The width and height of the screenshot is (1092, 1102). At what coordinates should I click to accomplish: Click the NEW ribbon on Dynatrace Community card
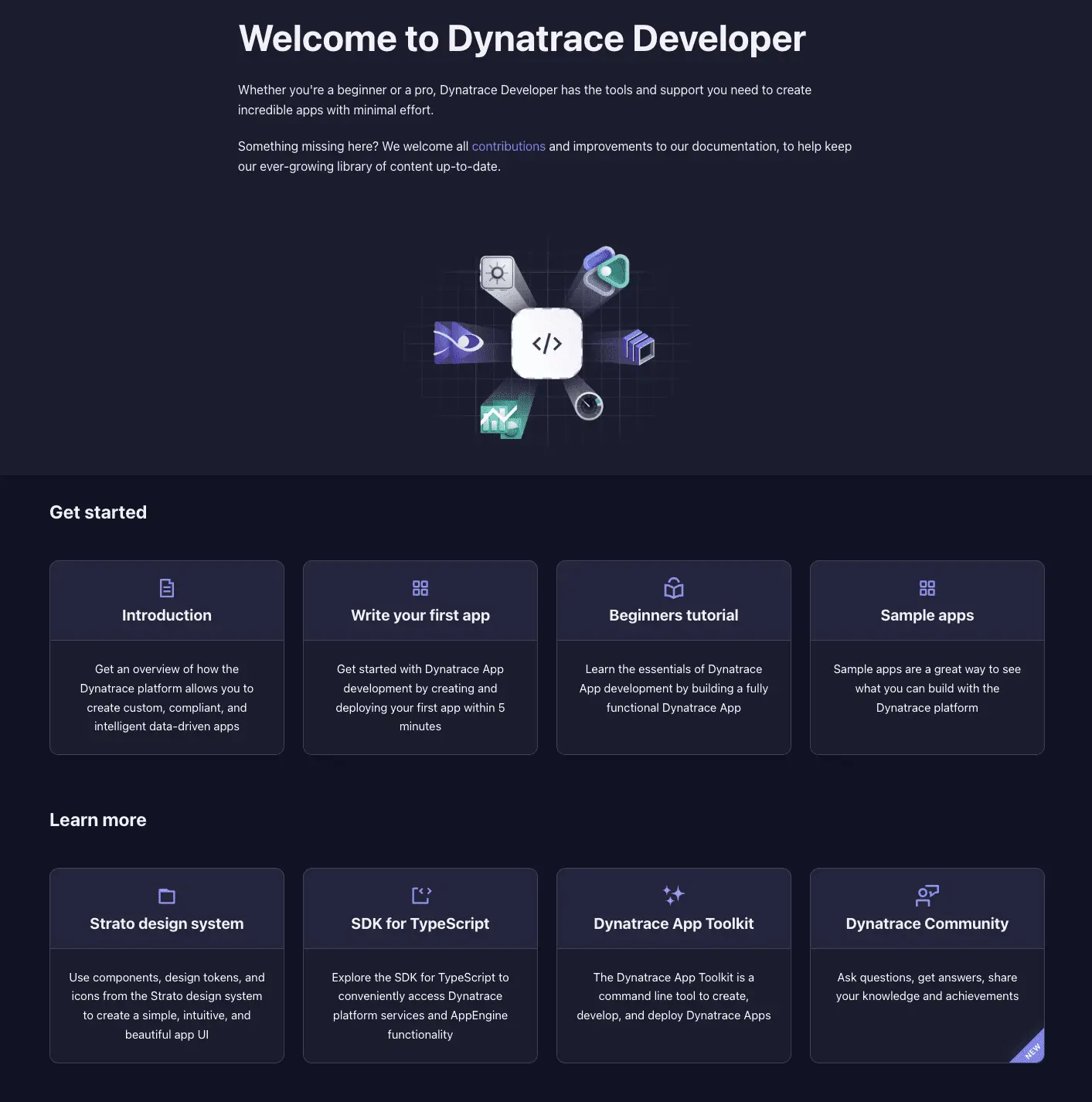point(1031,1049)
